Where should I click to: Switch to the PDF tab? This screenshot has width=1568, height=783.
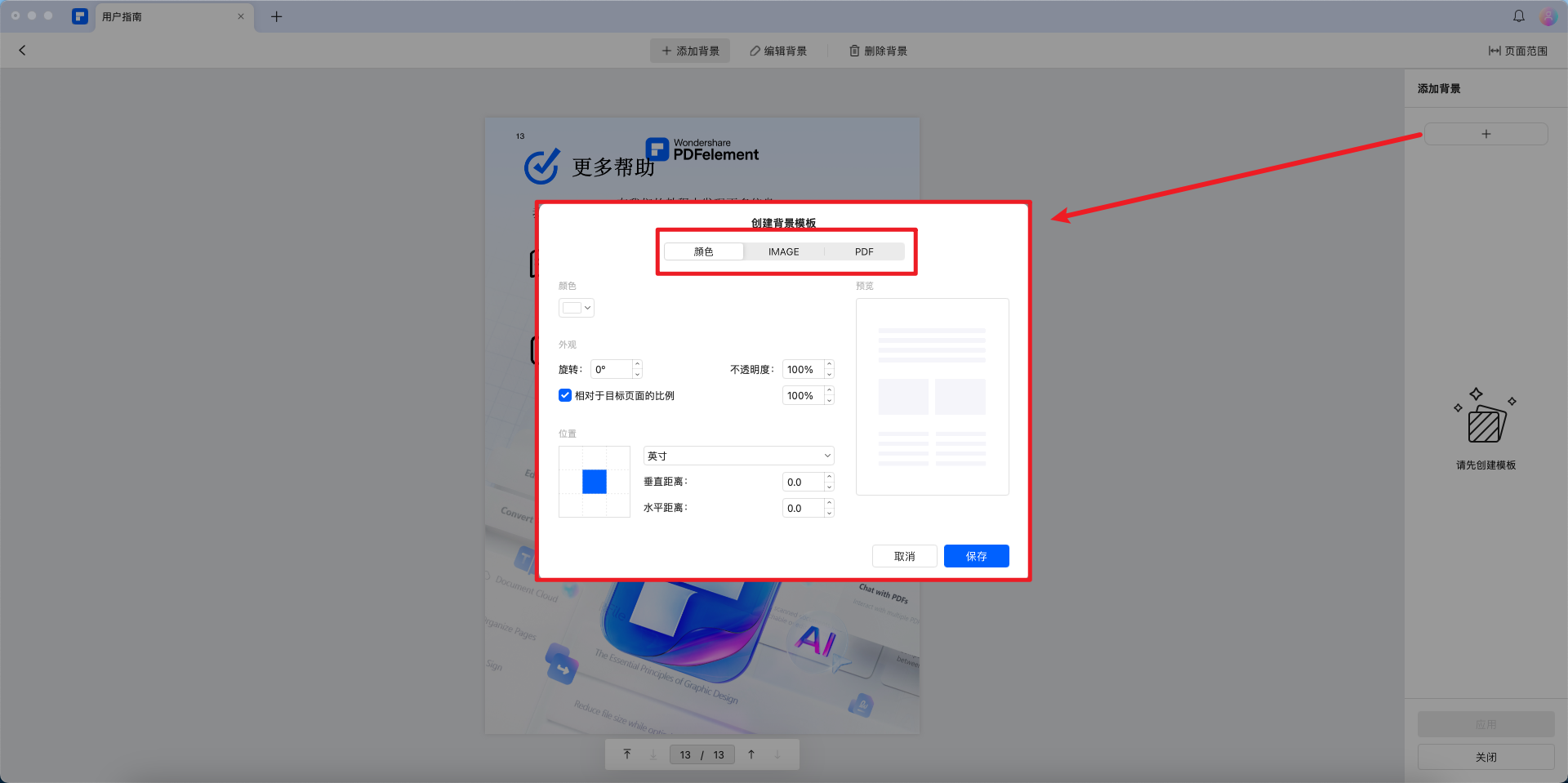tap(863, 251)
